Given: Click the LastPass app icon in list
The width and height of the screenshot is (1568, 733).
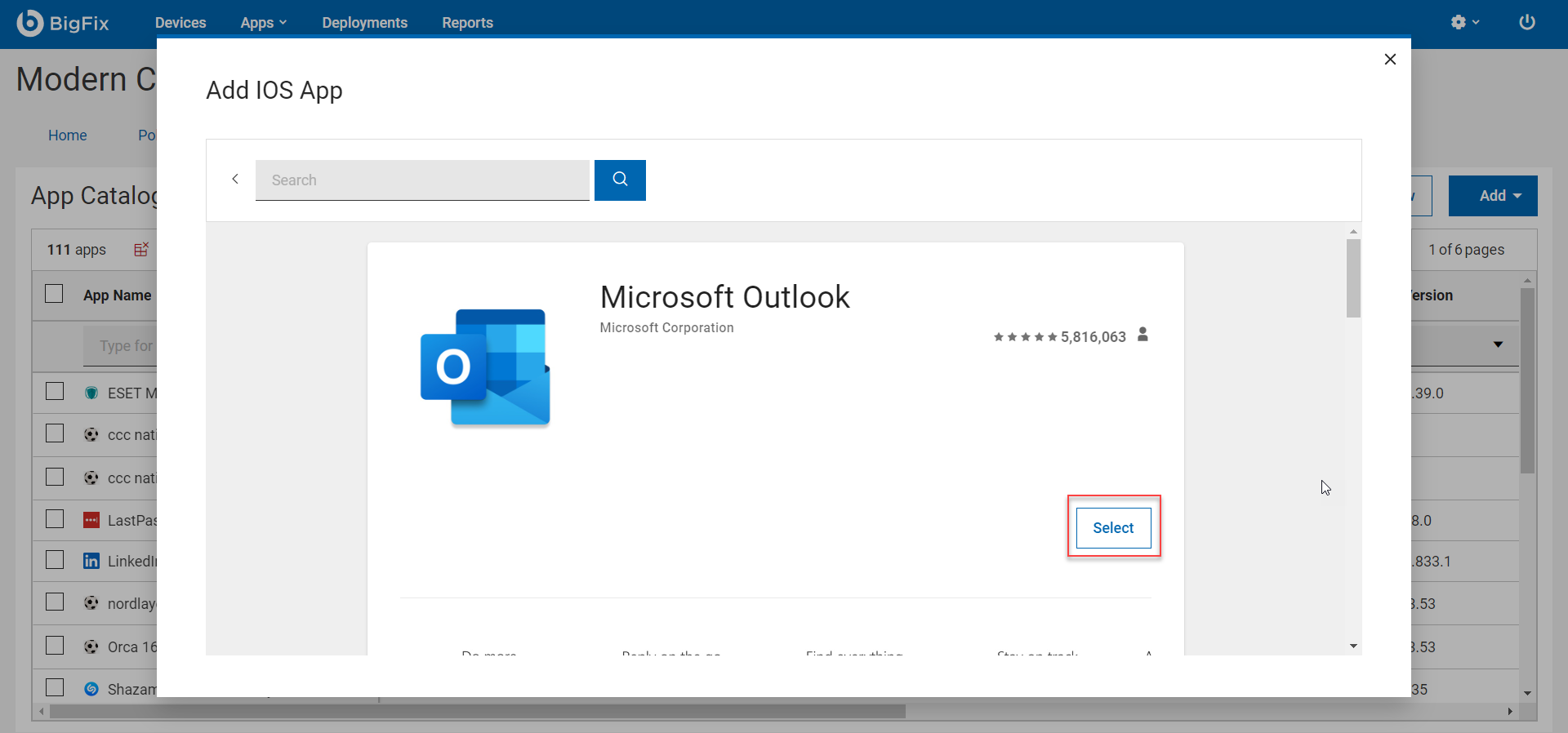Looking at the screenshot, I should tap(91, 520).
